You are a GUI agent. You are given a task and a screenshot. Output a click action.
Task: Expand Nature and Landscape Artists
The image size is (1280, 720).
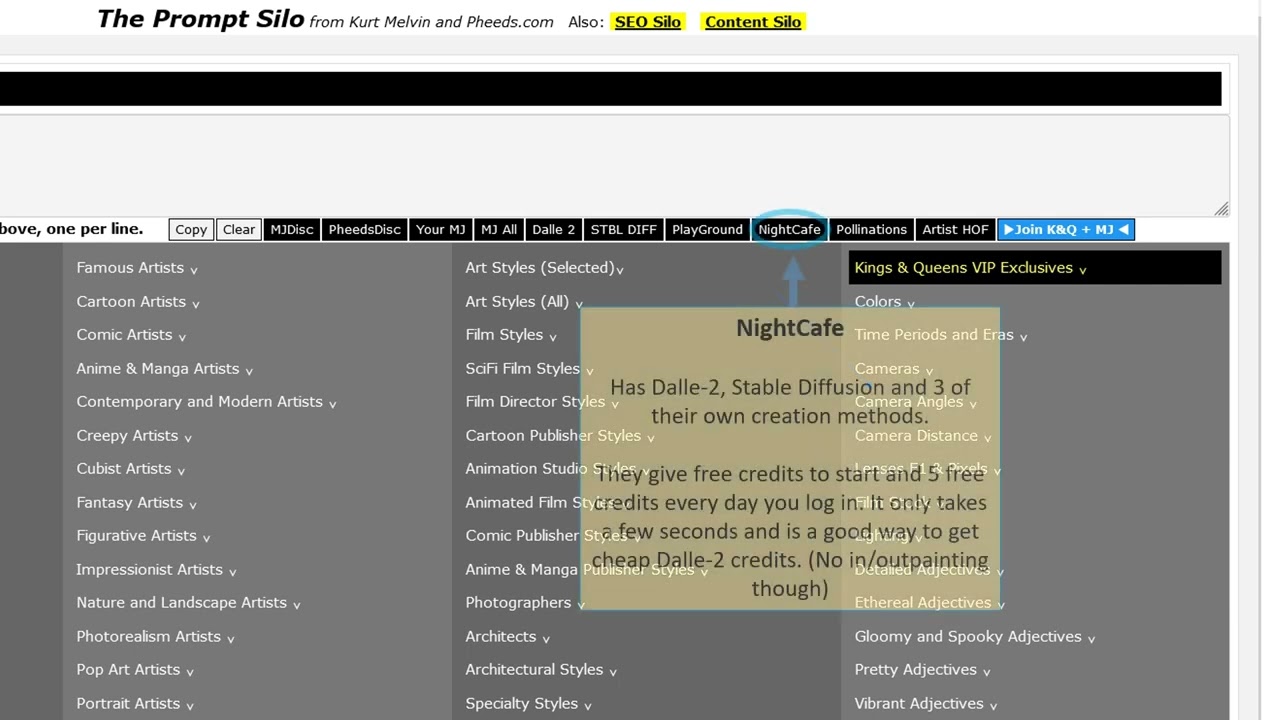188,603
